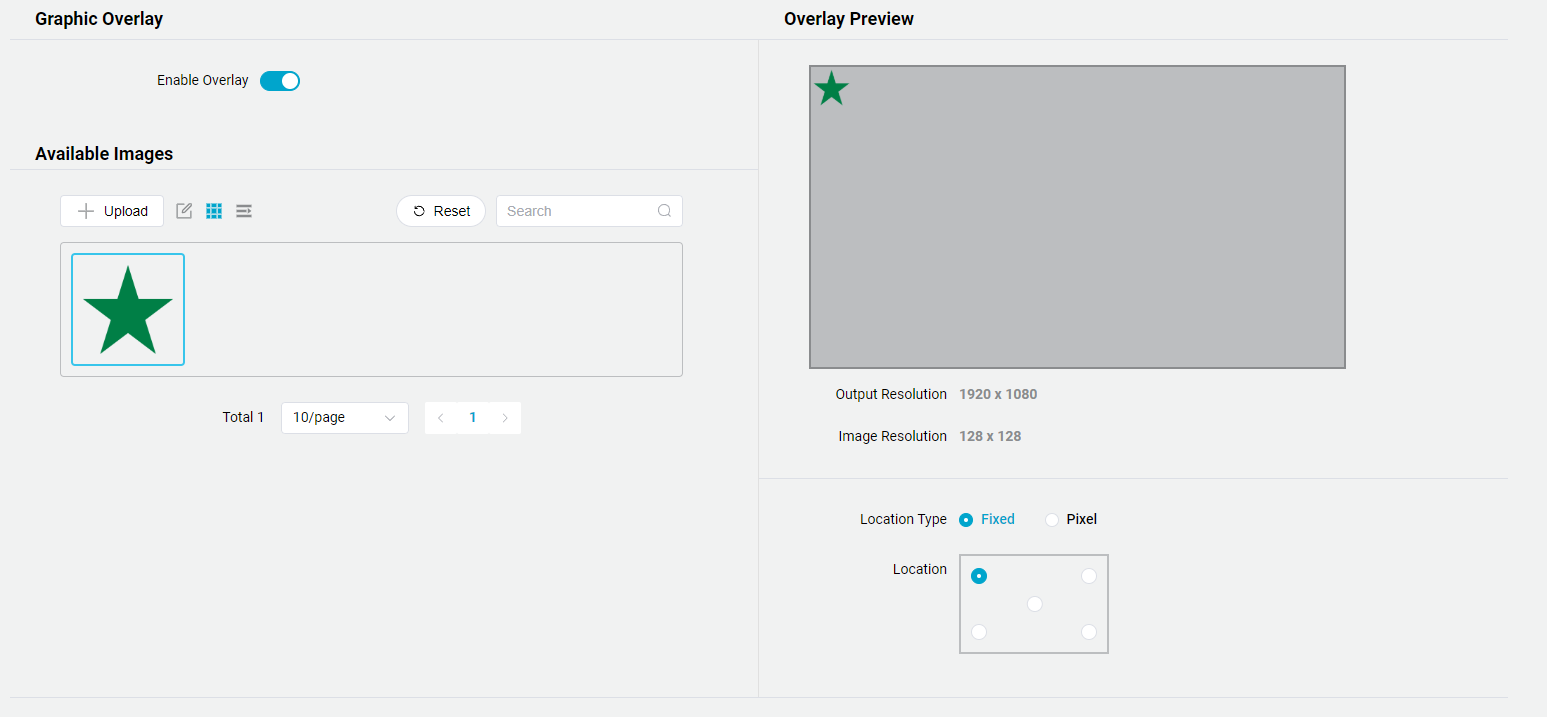Select the green star image thumbnail

pos(128,310)
